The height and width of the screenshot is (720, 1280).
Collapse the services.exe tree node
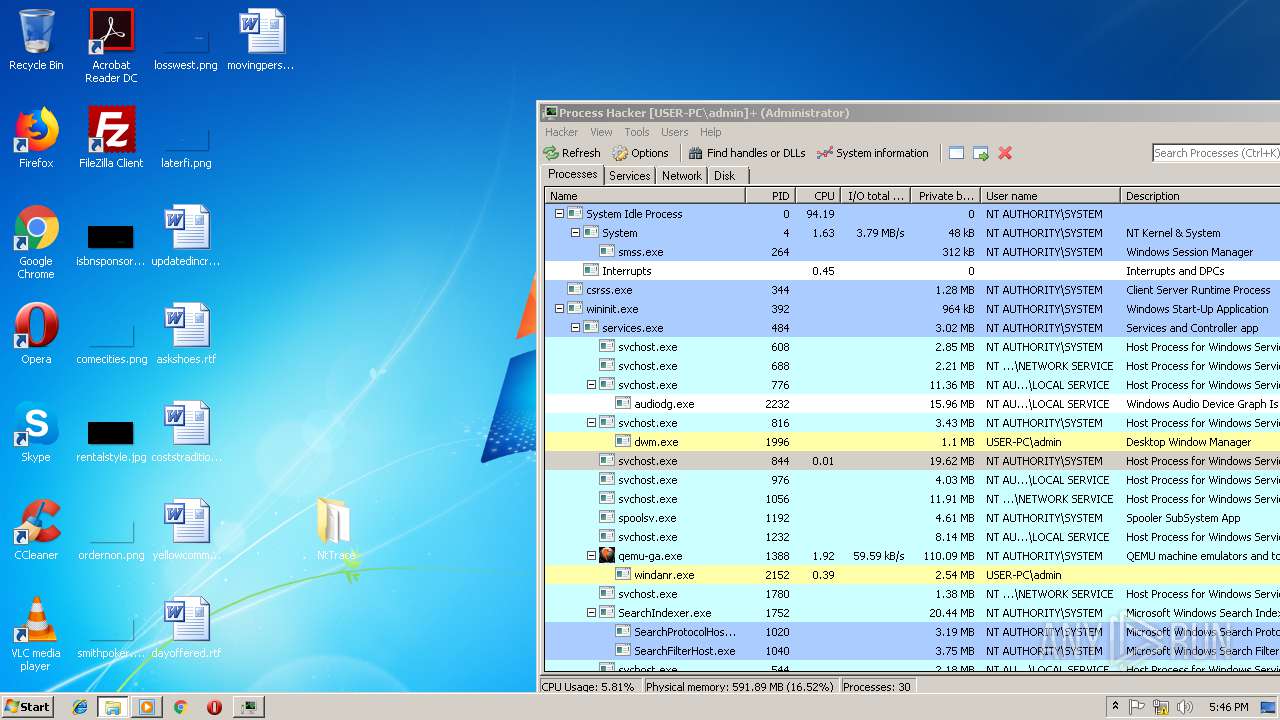pos(575,327)
